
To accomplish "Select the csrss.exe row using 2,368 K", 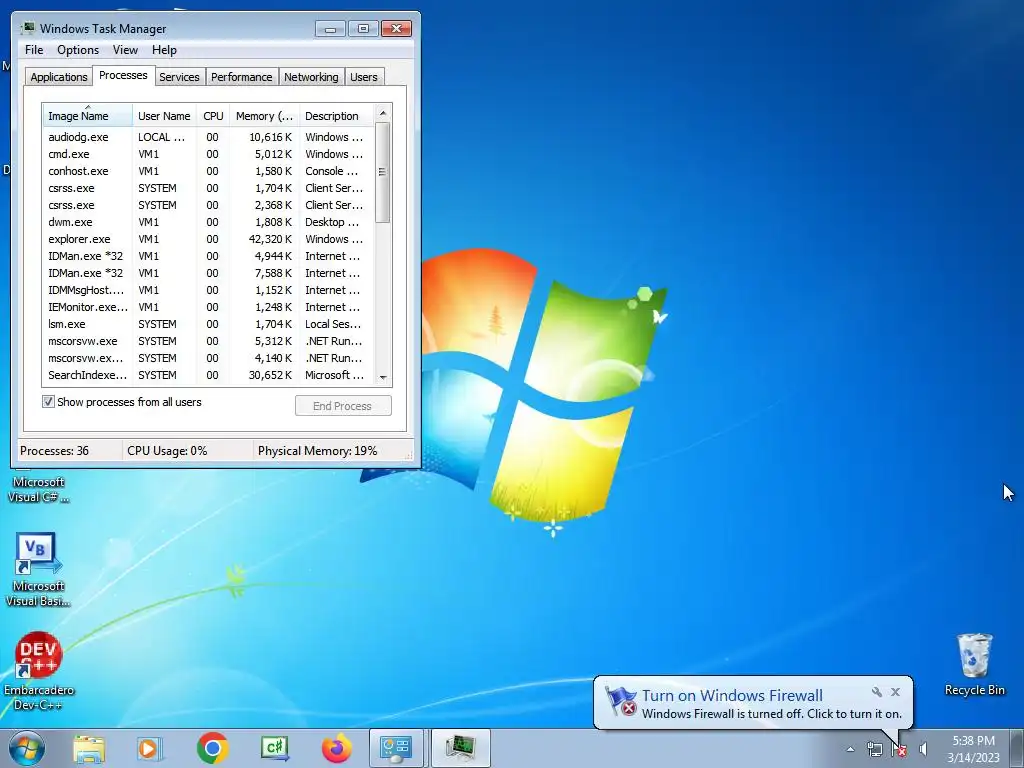I will [x=208, y=205].
